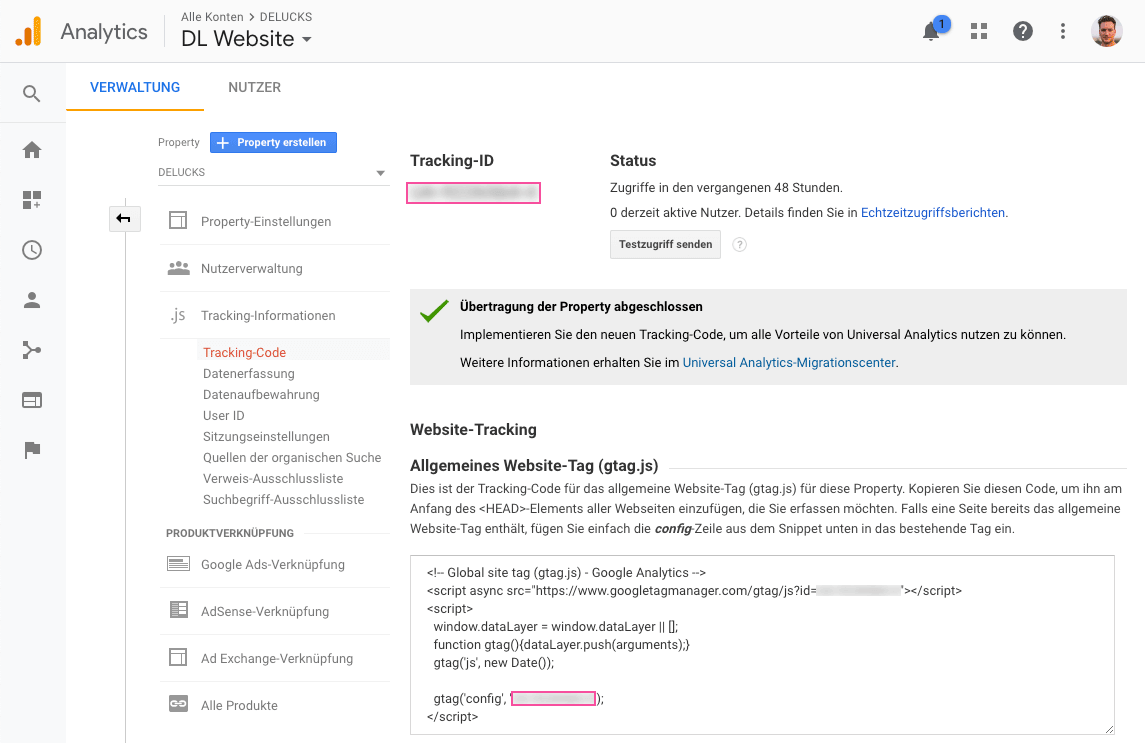The image size is (1145, 743).
Task: Open Verweis-Ausschlussliste item
Action: tap(273, 479)
